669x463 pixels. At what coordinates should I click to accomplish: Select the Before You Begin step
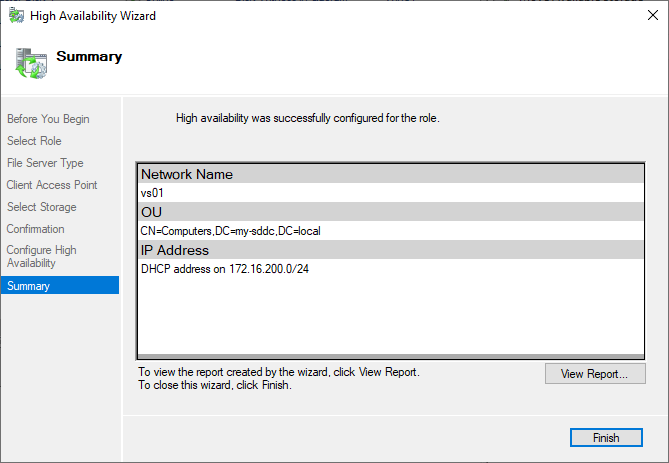click(48, 119)
